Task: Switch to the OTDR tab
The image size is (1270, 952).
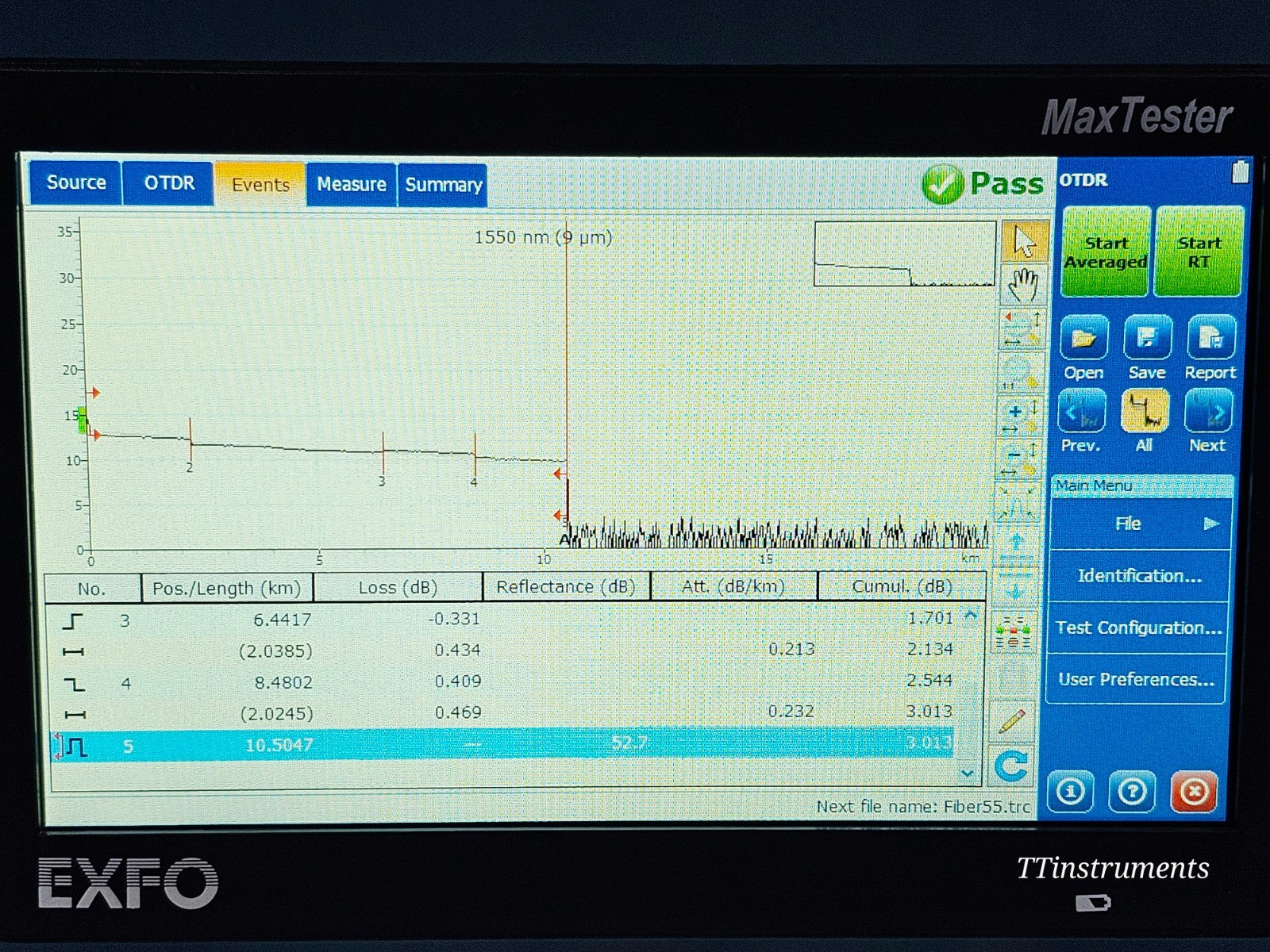Action: (x=168, y=183)
